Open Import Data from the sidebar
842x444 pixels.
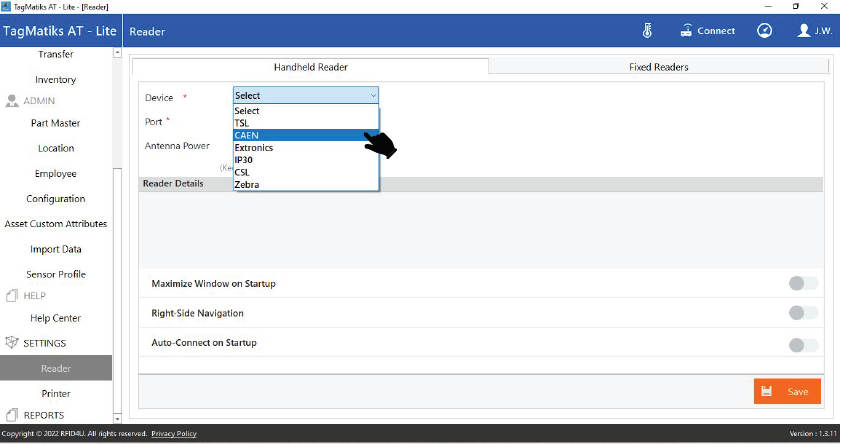pyautogui.click(x=56, y=249)
